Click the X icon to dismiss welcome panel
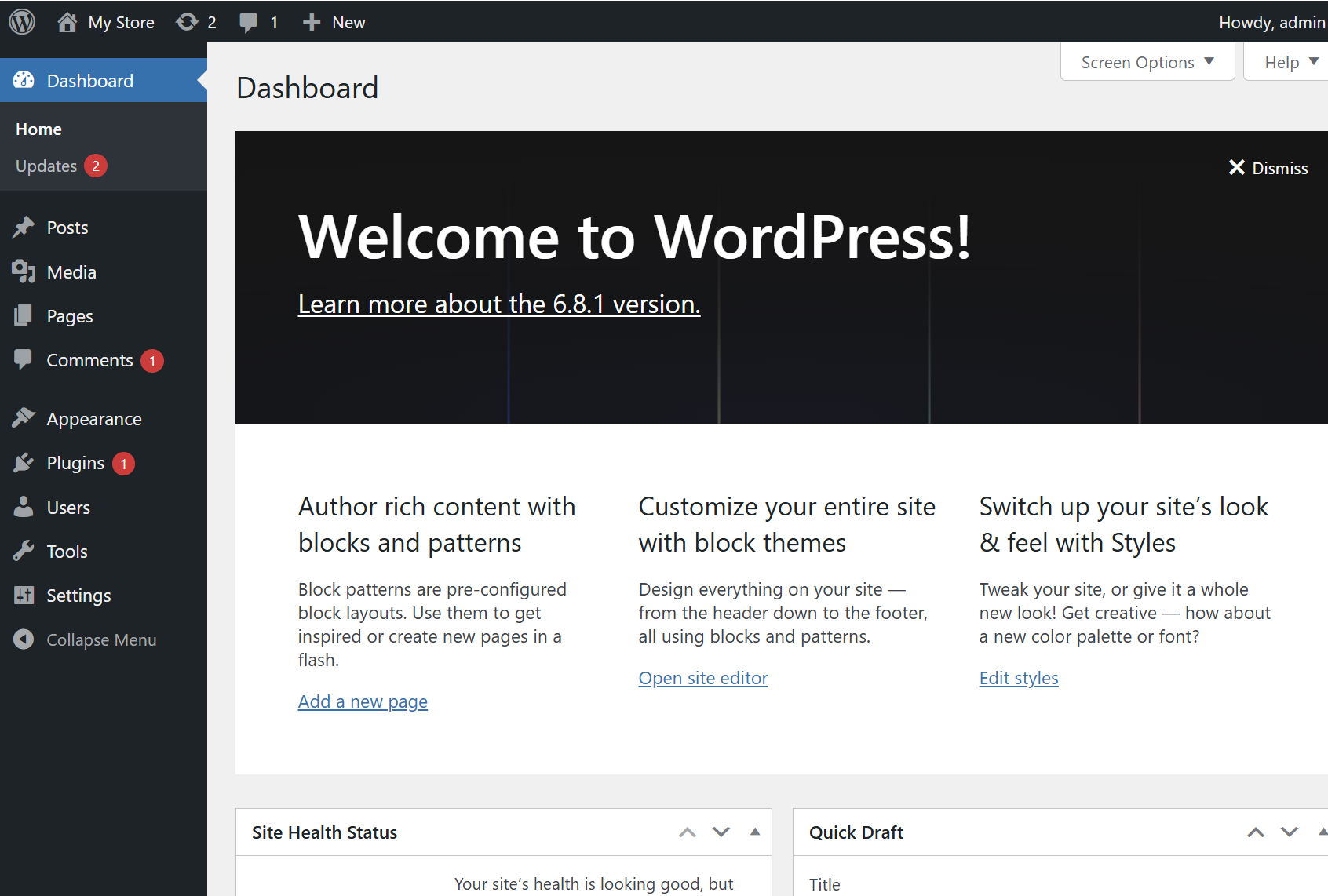The width and height of the screenshot is (1328, 896). coord(1237,167)
